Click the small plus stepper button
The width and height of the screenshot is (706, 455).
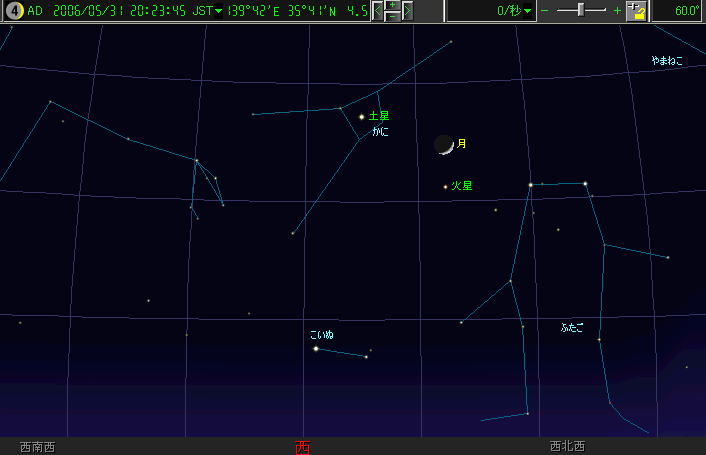coord(392,6)
